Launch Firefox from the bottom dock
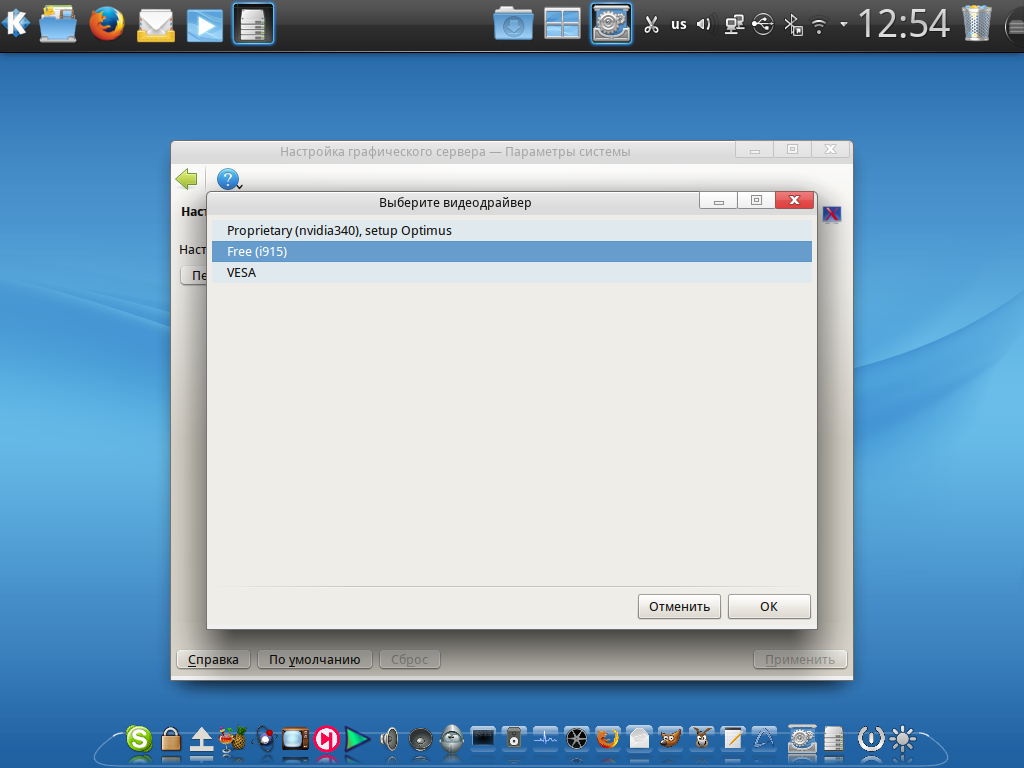 608,739
